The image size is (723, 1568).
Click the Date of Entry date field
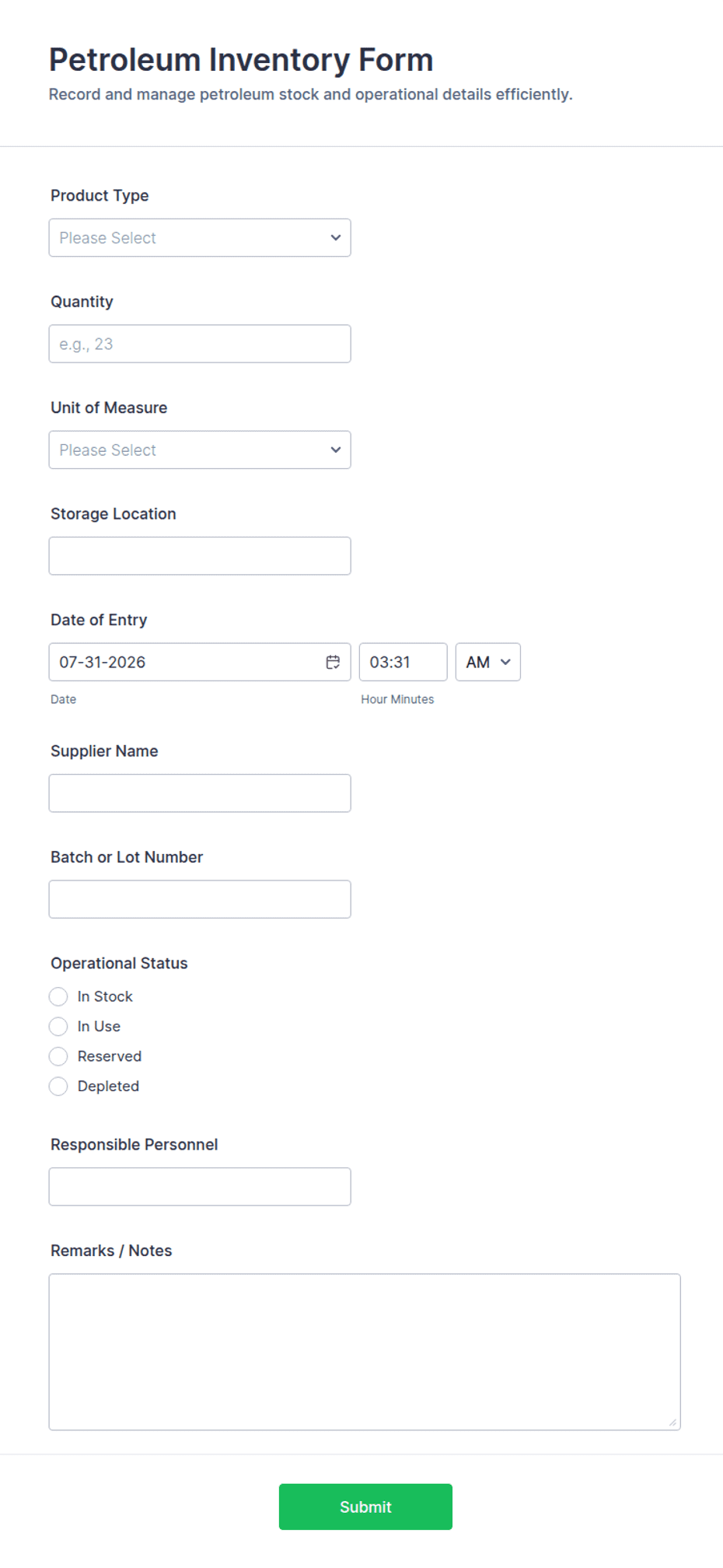(200, 662)
